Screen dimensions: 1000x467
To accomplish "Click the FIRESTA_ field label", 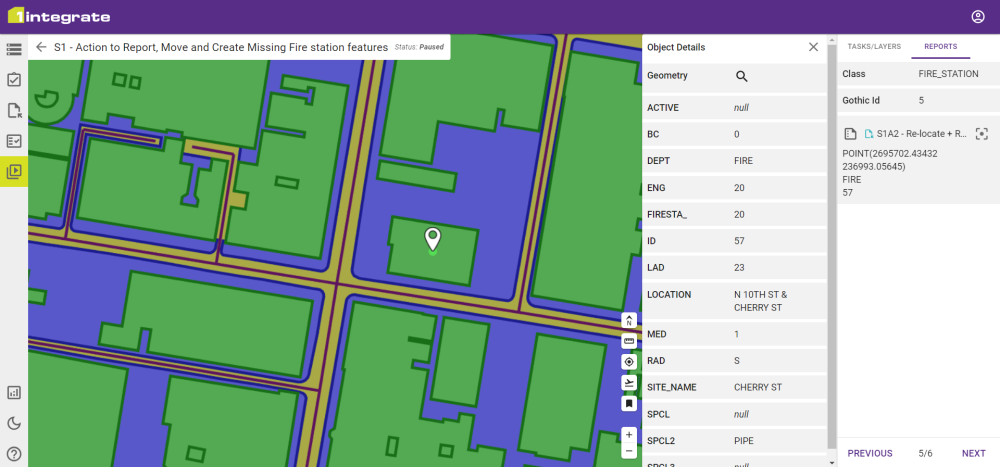I will click(667, 214).
